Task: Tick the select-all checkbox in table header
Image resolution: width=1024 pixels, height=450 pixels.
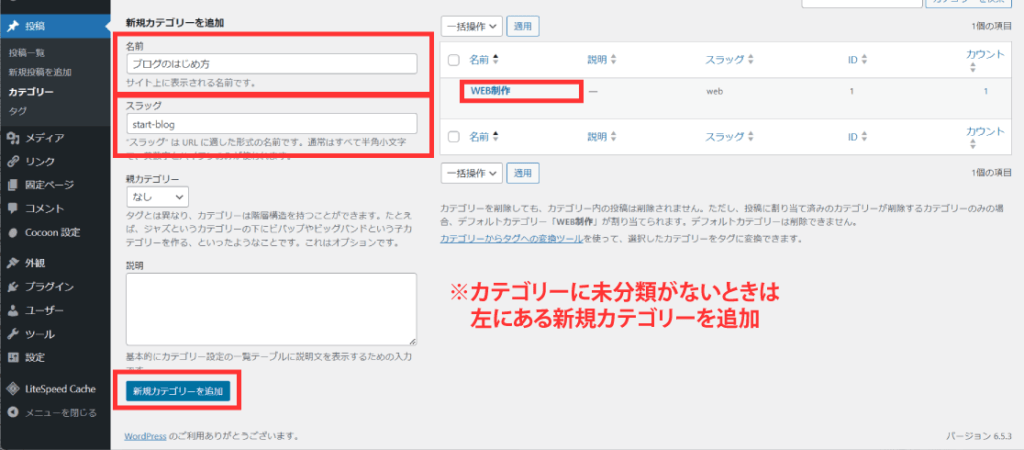Action: [454, 60]
